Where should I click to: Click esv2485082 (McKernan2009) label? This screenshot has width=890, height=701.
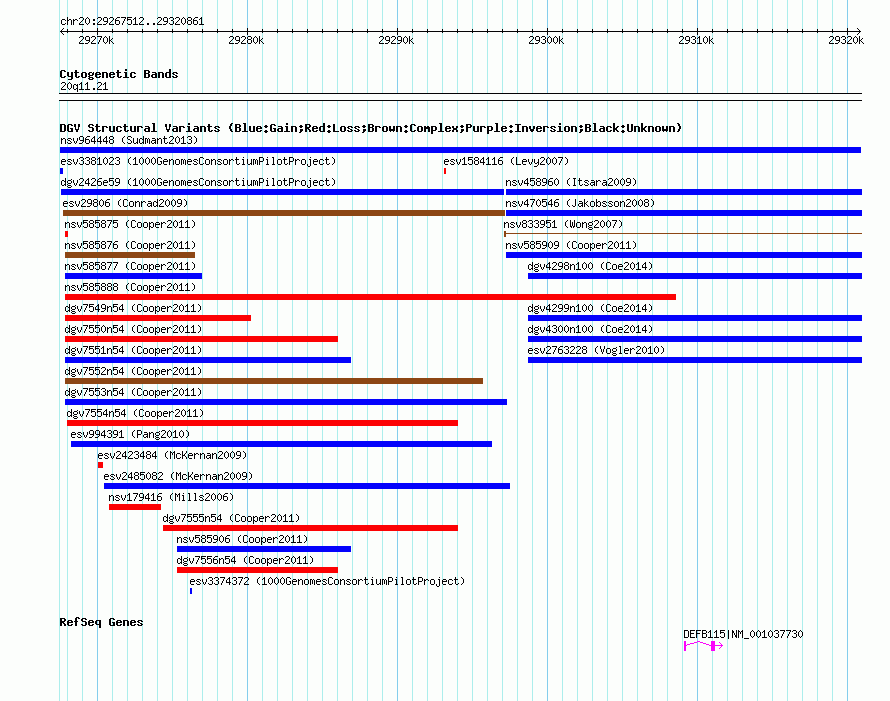click(x=178, y=476)
